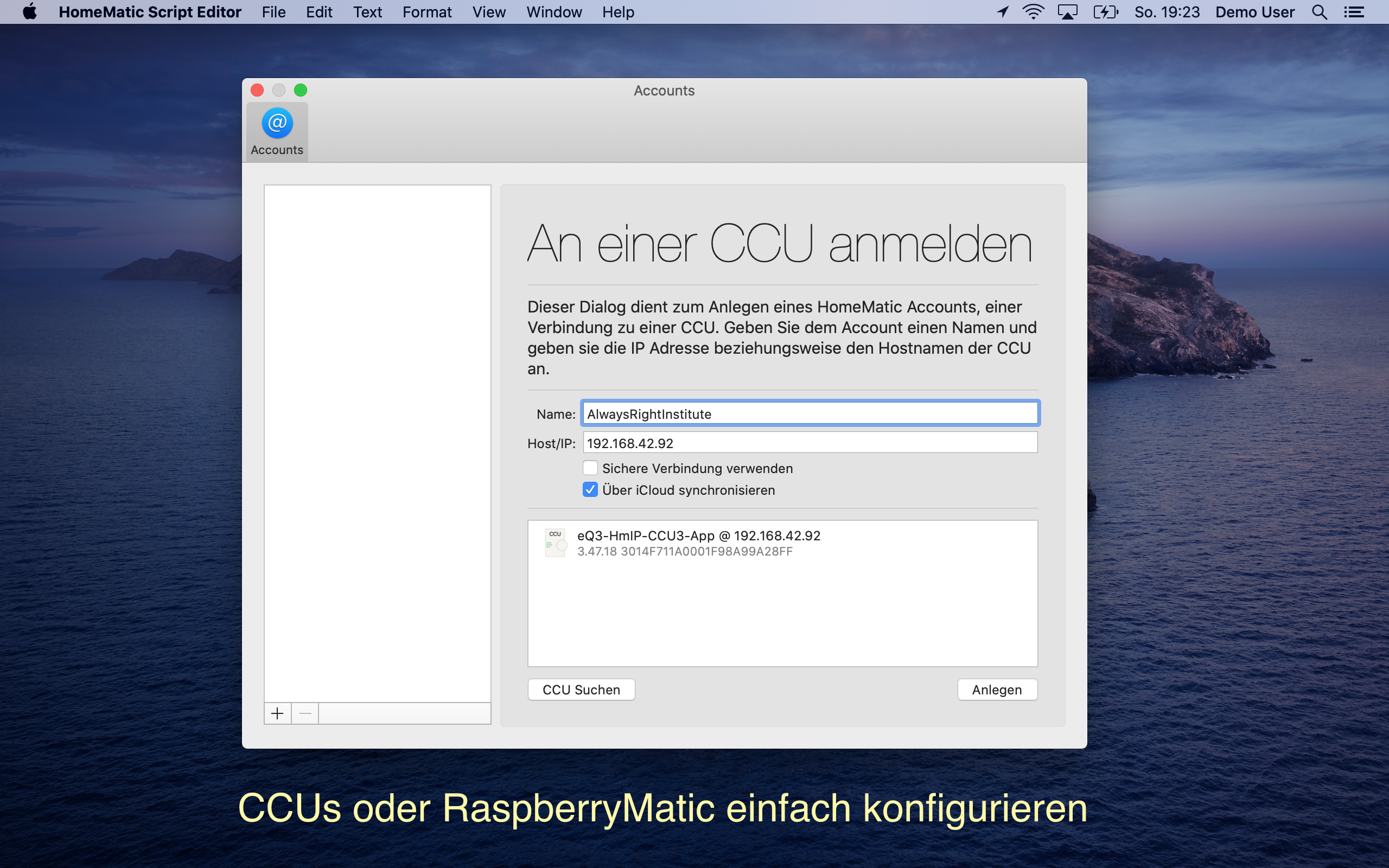Open Notification Center list icon
1389x868 pixels.
coord(1354,12)
